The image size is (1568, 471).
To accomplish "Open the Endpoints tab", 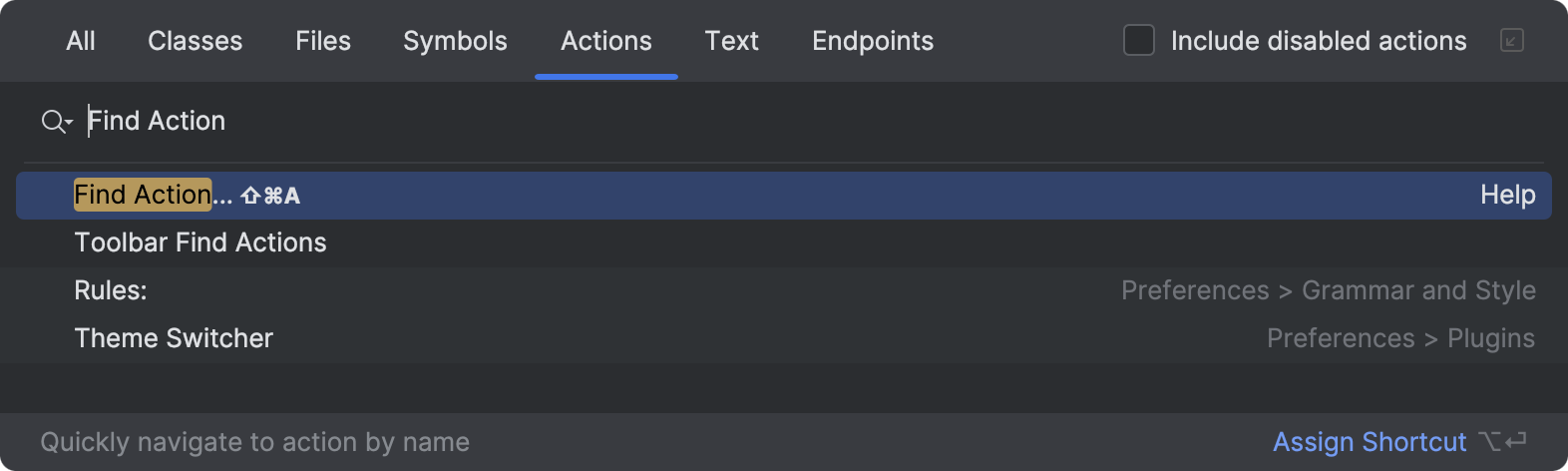I will pyautogui.click(x=873, y=41).
